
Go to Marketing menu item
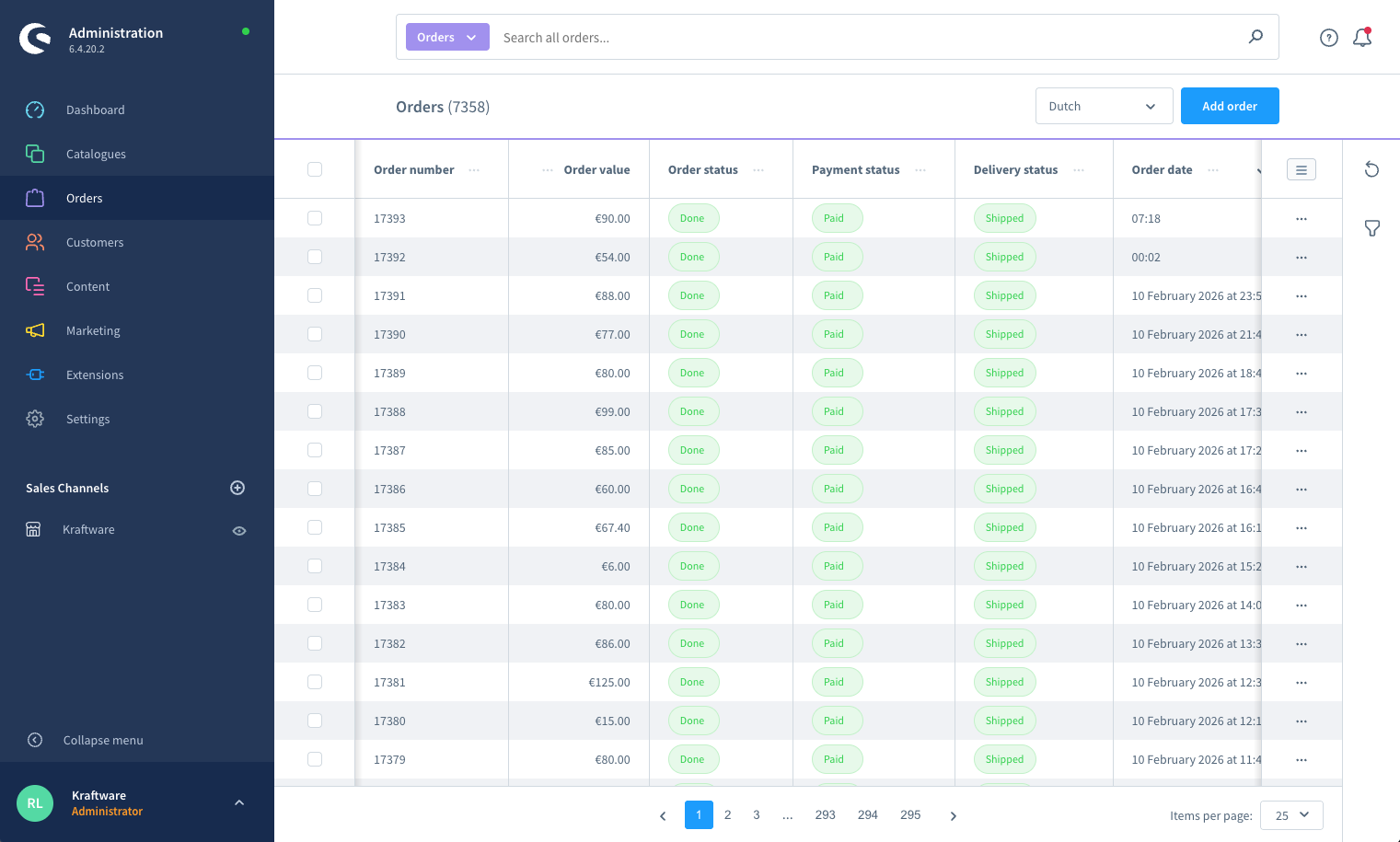[x=93, y=330]
